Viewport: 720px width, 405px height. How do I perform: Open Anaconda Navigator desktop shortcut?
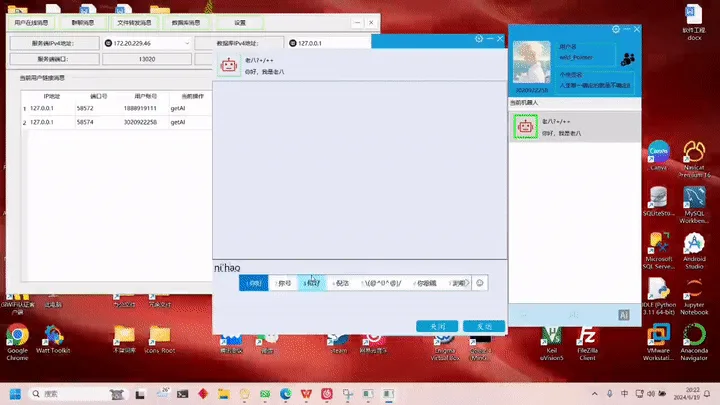(694, 342)
